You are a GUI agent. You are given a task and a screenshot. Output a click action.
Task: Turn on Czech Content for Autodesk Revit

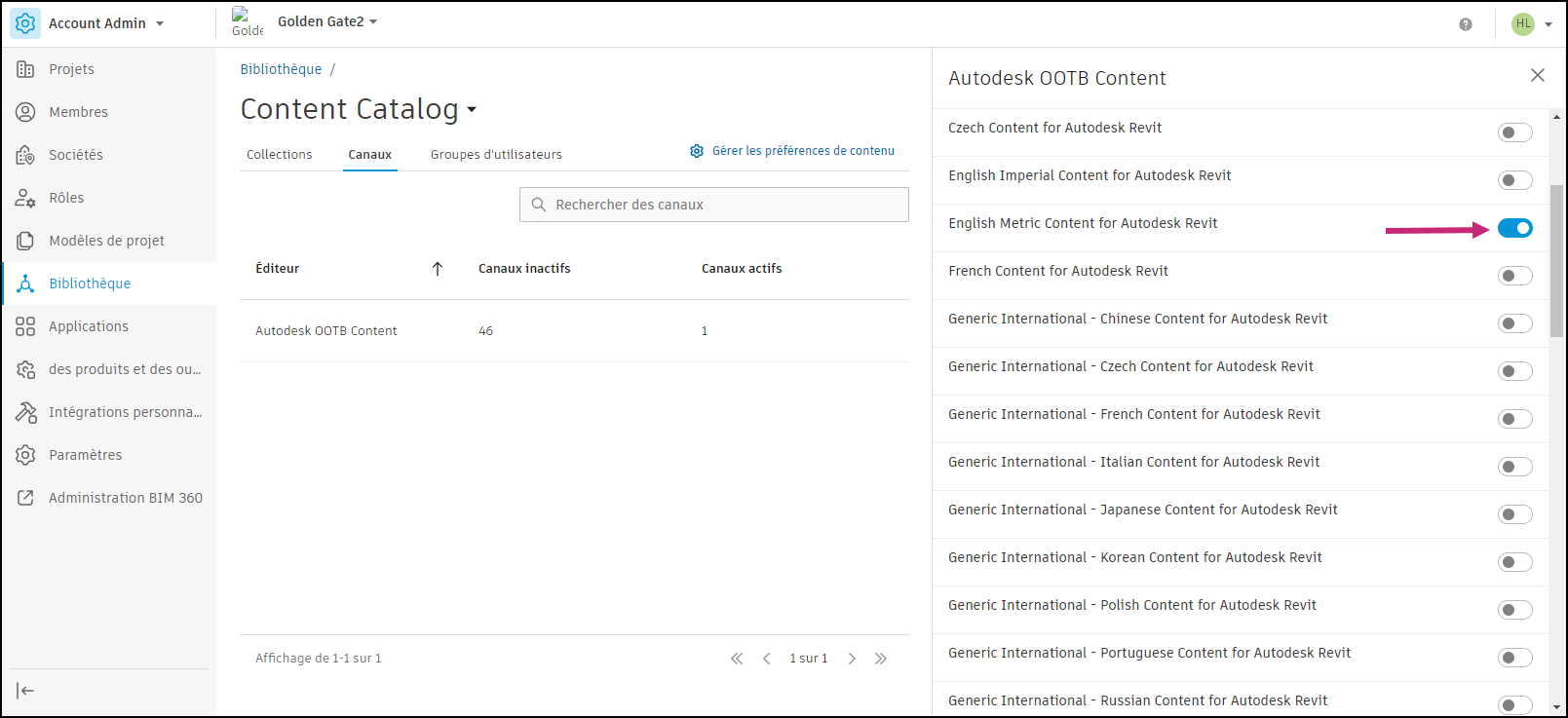click(1514, 132)
